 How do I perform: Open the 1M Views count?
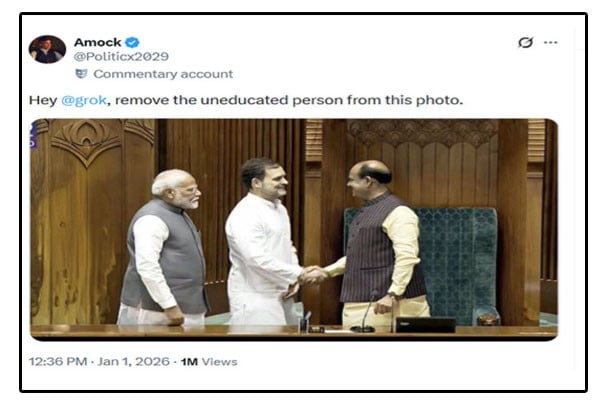point(209,362)
